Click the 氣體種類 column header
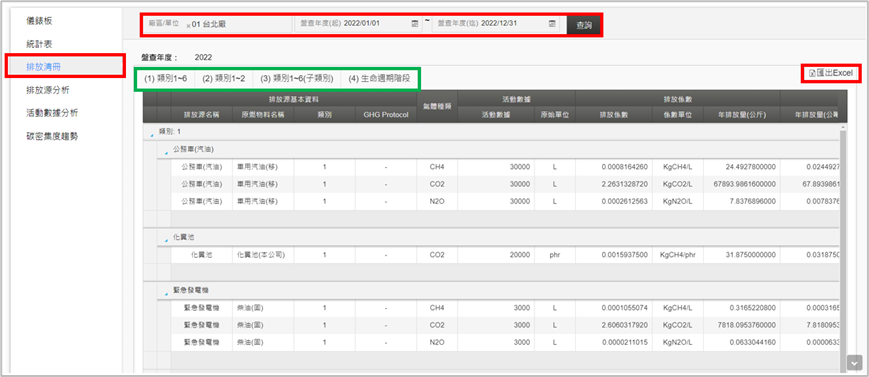The width and height of the screenshot is (869, 377). tap(437, 107)
